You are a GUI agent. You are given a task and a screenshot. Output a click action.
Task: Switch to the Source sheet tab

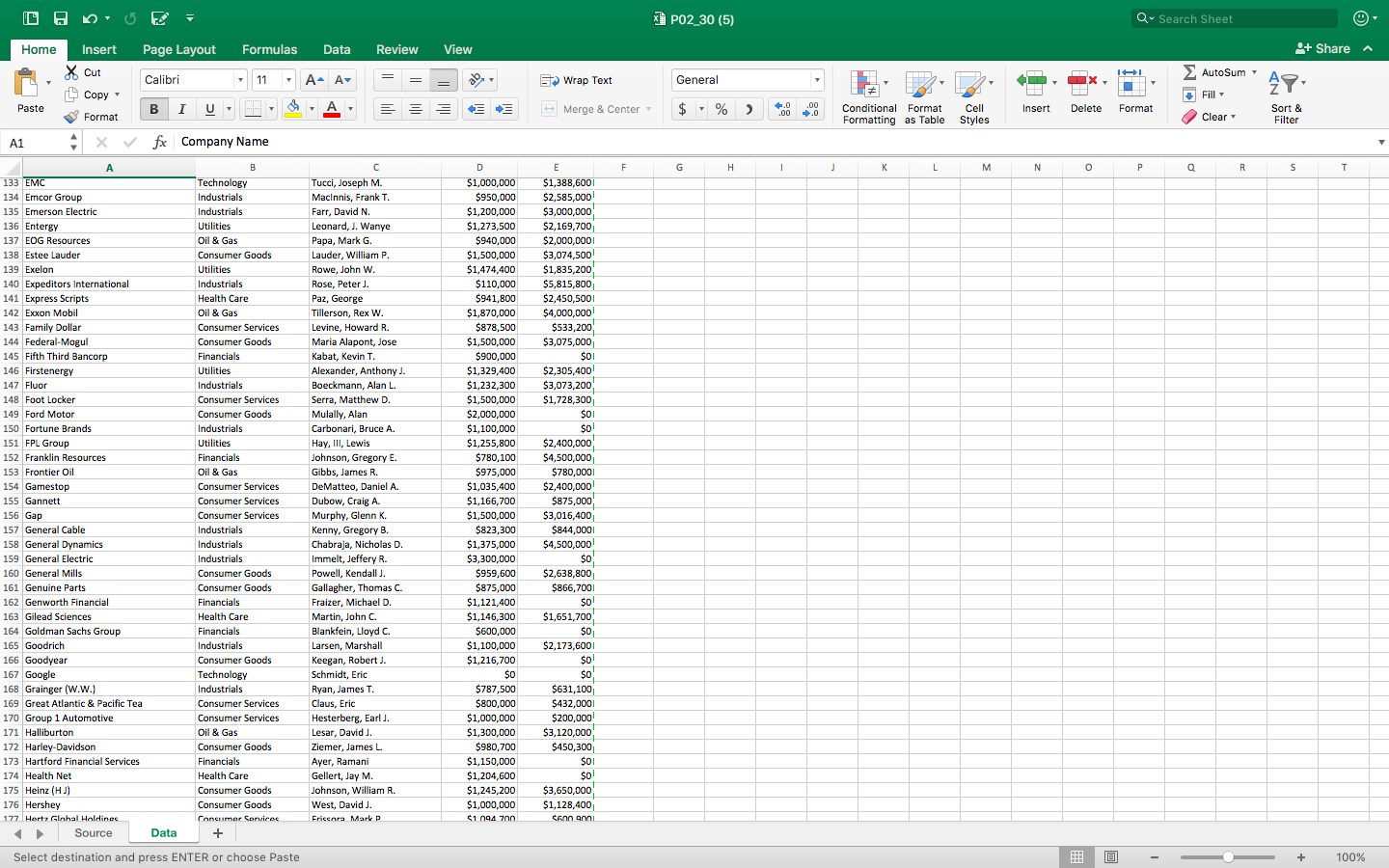(x=94, y=833)
